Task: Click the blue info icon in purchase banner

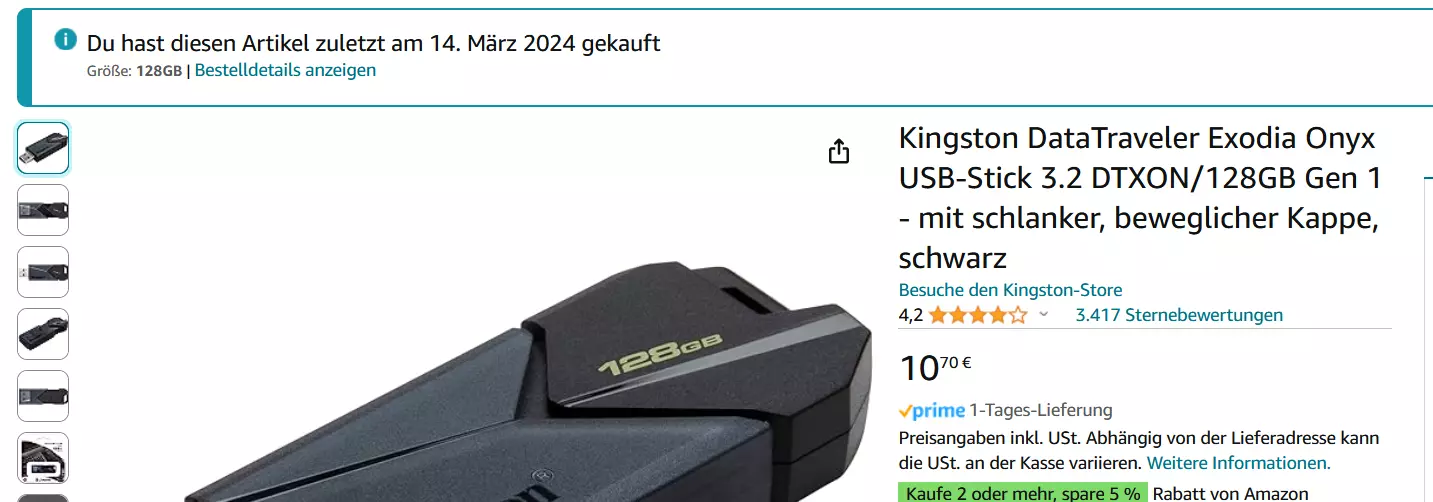Action: 65,39
